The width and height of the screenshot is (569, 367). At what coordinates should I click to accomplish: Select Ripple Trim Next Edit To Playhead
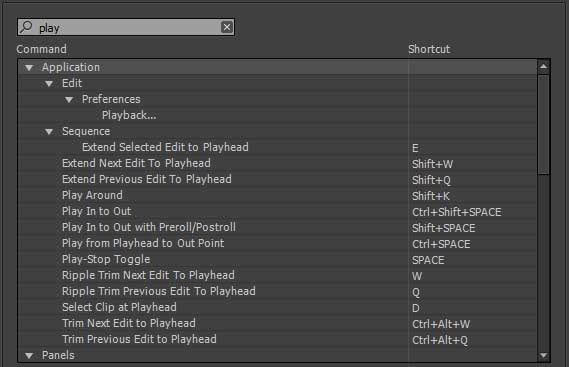point(148,275)
